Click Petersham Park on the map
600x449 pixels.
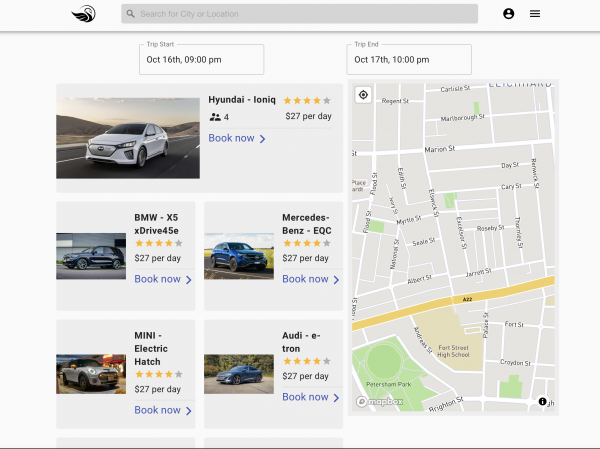click(x=388, y=384)
